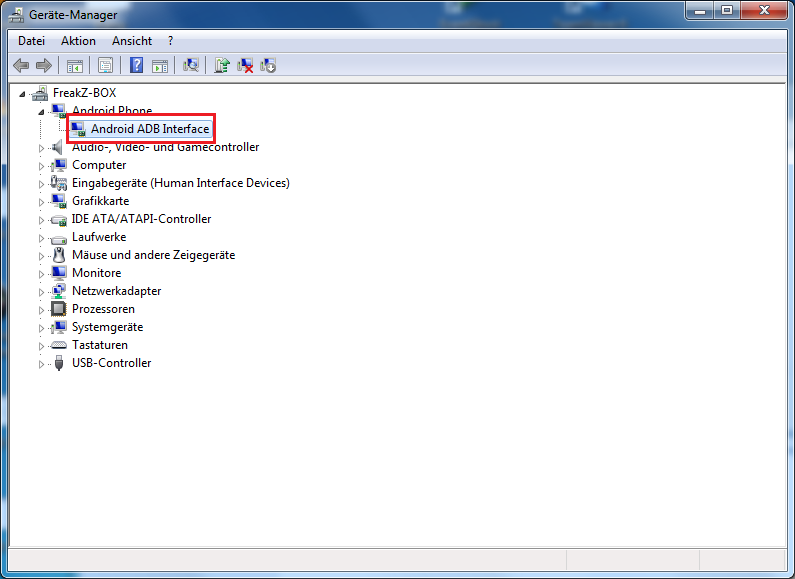
Task: Expand the Tastaturen node
Action: tap(42, 346)
